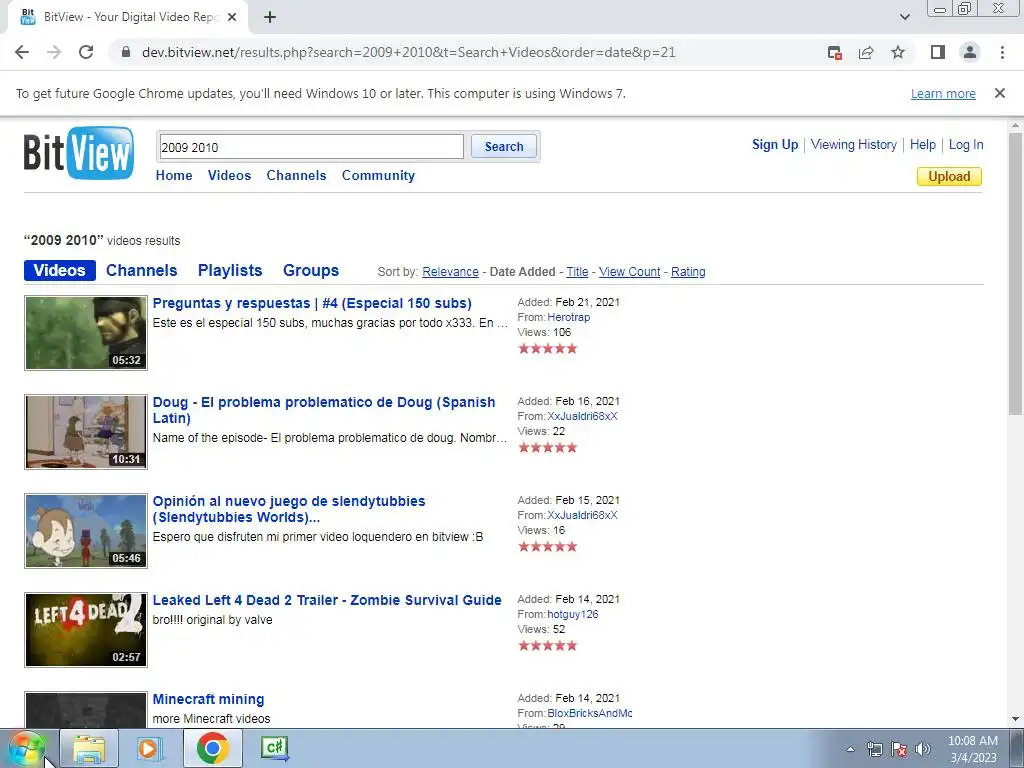Click the Search button
This screenshot has height=768, width=1024.
click(x=504, y=147)
